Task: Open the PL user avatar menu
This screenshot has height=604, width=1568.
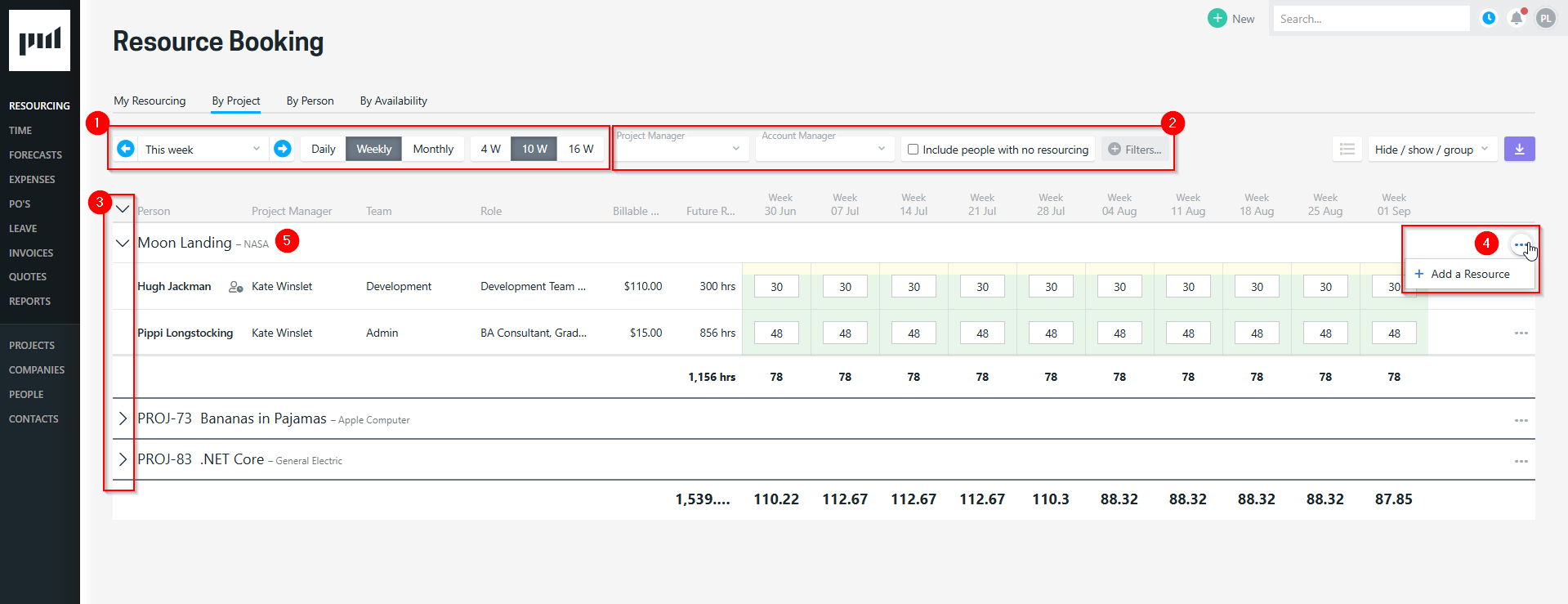Action: click(x=1545, y=18)
